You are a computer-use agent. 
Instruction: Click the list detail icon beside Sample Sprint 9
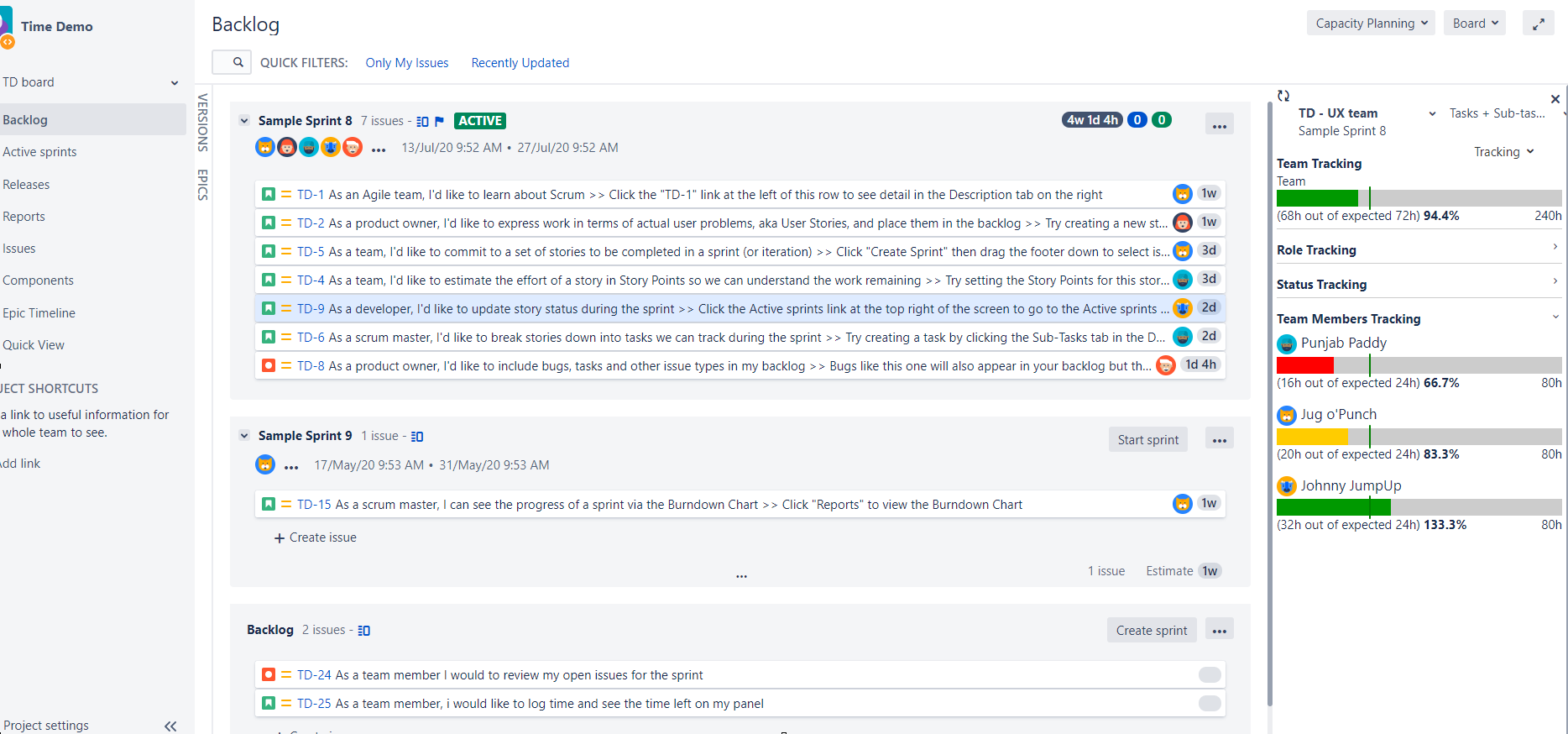[x=417, y=436]
